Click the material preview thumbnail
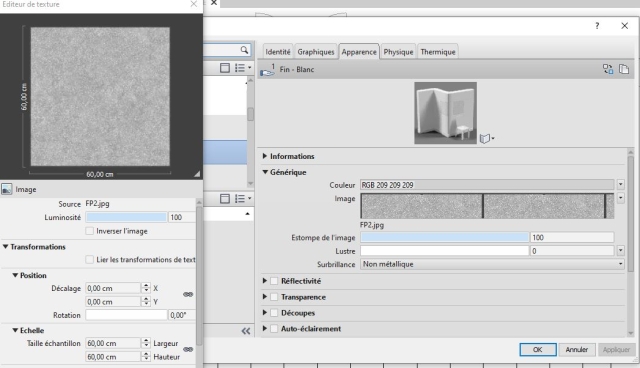The width and height of the screenshot is (640, 368). (445, 113)
